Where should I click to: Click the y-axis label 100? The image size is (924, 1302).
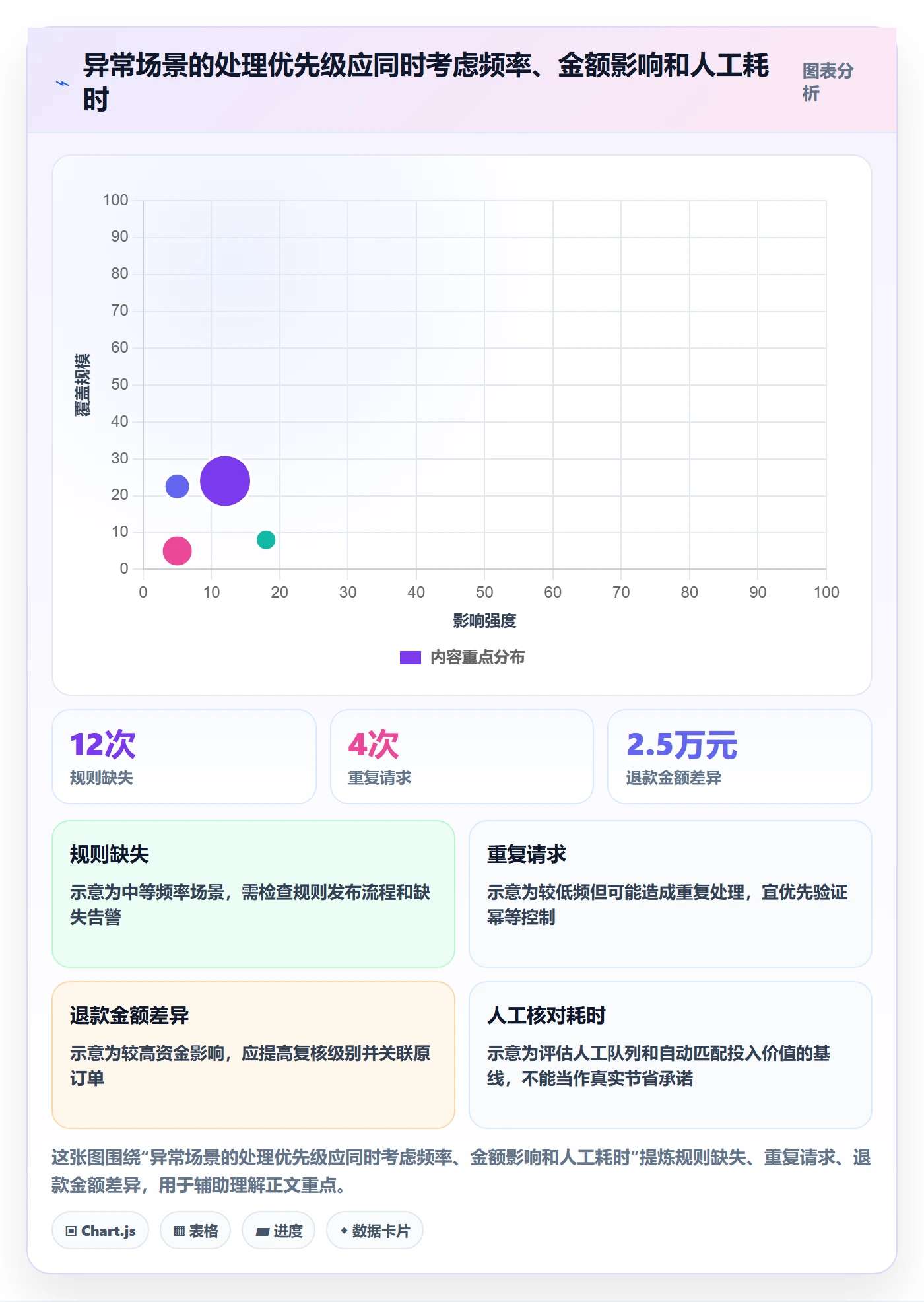click(x=115, y=200)
